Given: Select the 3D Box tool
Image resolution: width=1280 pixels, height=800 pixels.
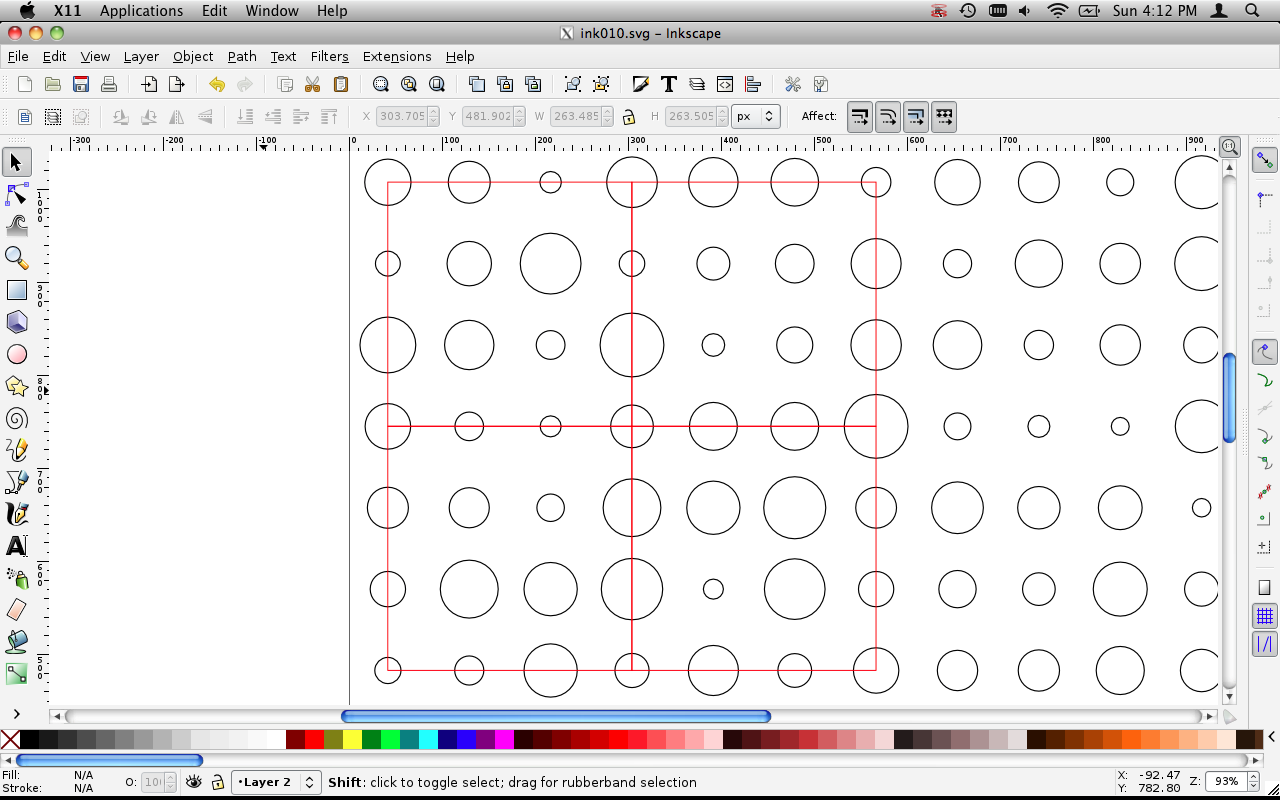Looking at the screenshot, I should click(17, 322).
